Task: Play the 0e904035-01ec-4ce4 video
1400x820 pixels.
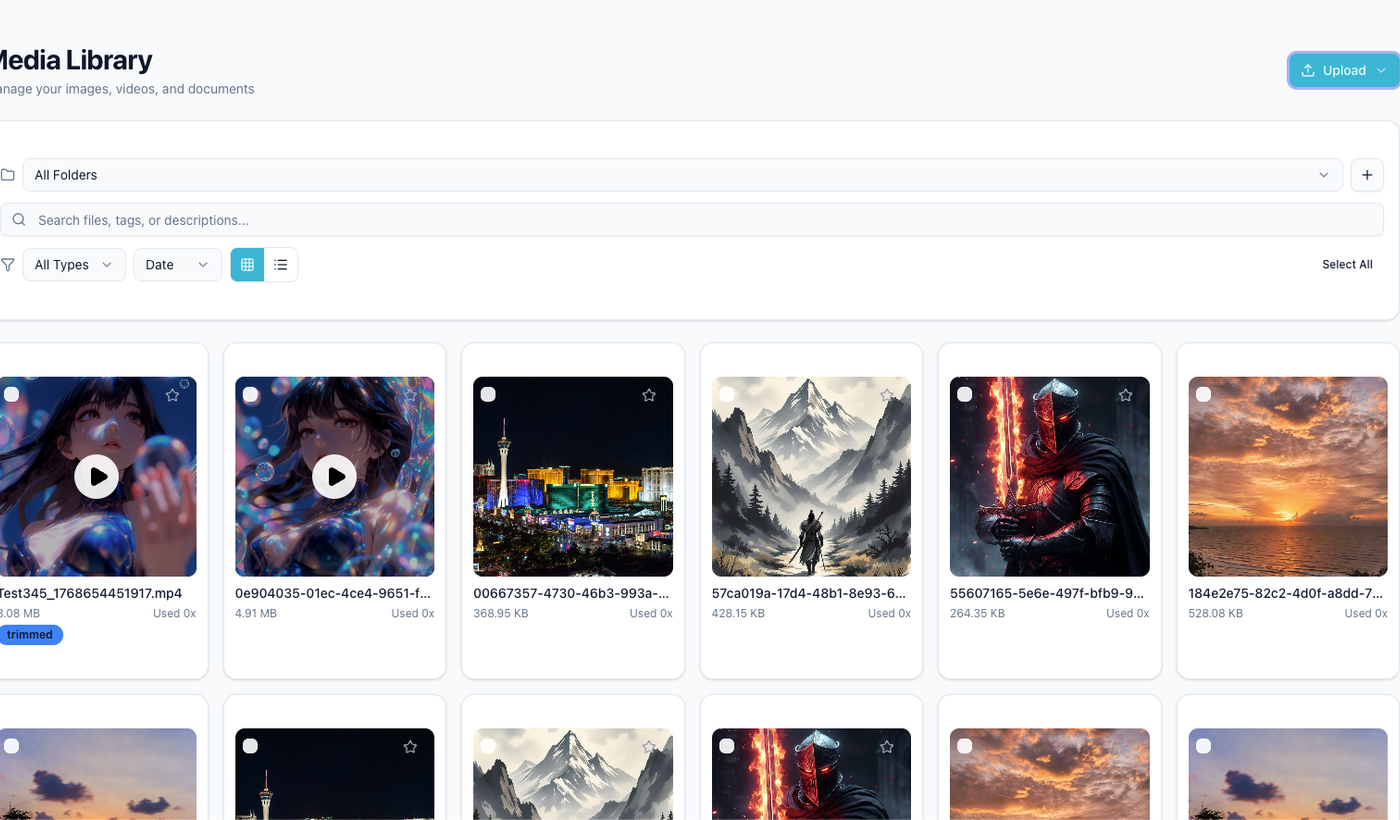Action: click(335, 477)
